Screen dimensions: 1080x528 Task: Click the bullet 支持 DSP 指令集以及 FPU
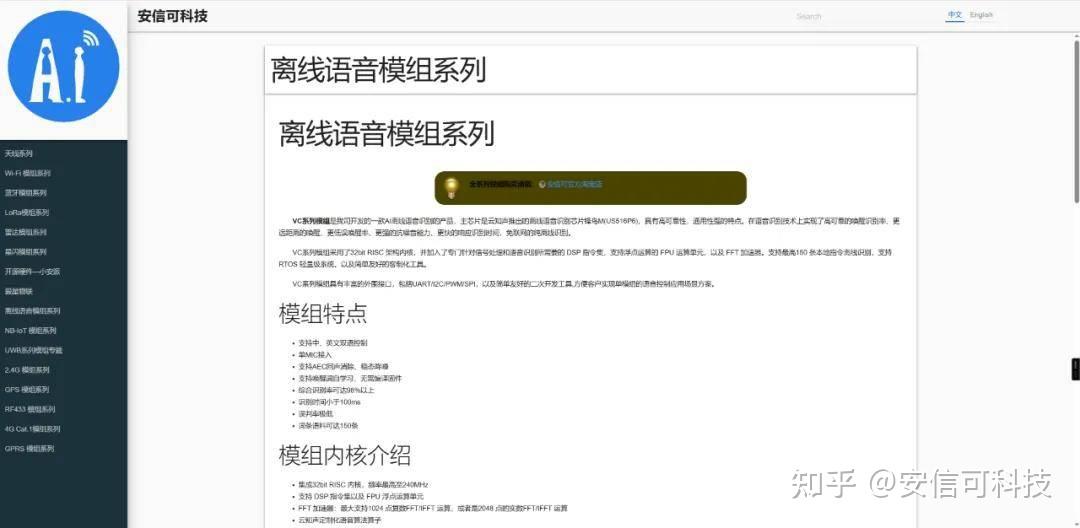click(360, 496)
